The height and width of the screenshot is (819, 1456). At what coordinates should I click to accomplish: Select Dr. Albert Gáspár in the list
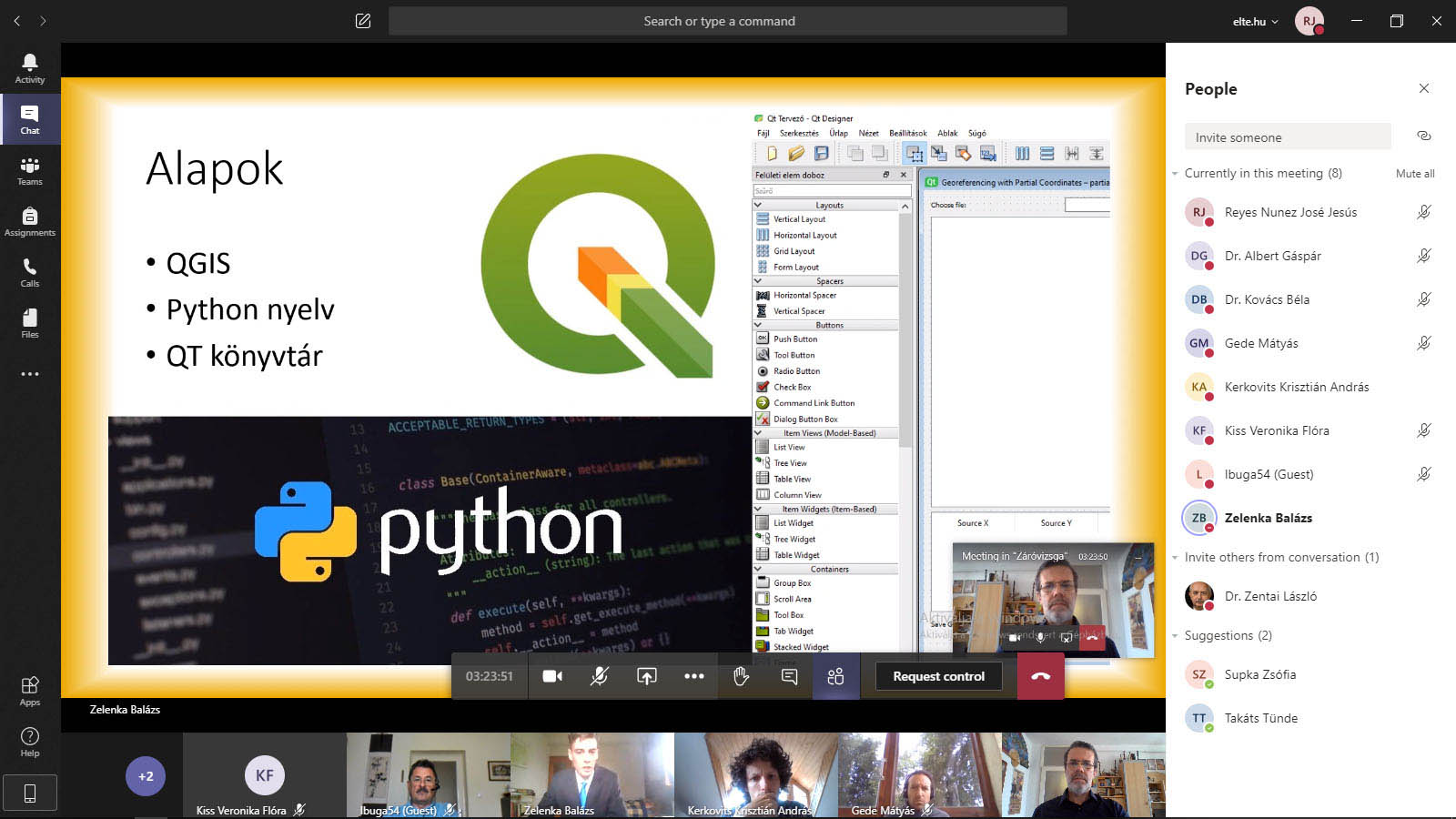point(1310,256)
